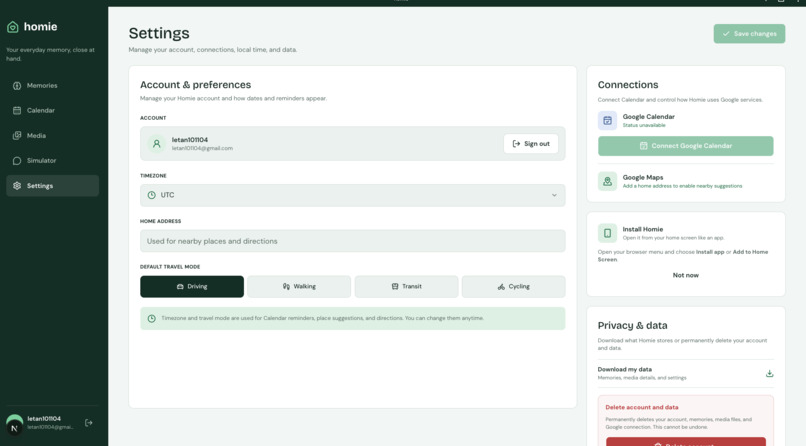Click the logout icon beside sidebar profile
The width and height of the screenshot is (806, 446).
(88, 423)
